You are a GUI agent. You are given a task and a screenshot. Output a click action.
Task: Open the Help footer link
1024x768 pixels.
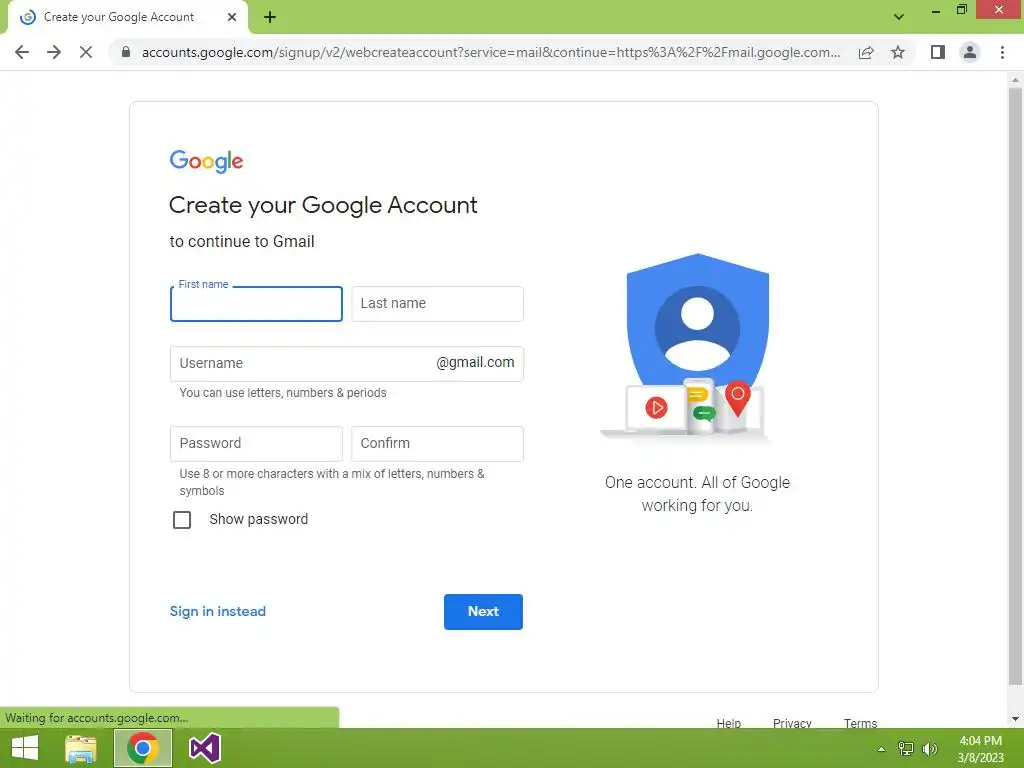click(729, 722)
